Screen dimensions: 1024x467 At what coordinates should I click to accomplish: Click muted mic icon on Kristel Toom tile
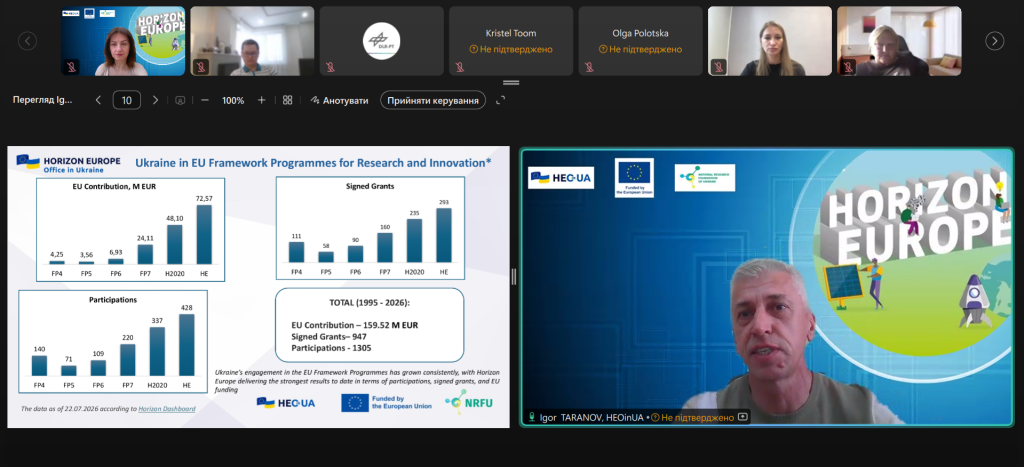tap(460, 67)
